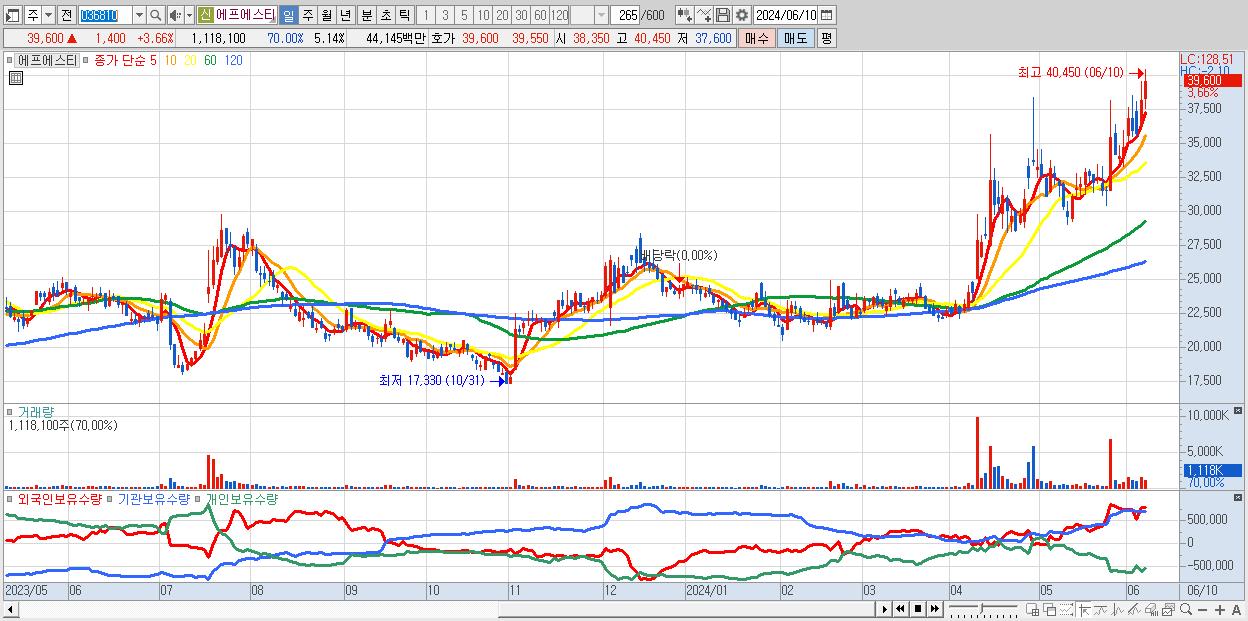Select the 분 minute chart period
Viewport: 1248px width, 621px height.
[366, 15]
